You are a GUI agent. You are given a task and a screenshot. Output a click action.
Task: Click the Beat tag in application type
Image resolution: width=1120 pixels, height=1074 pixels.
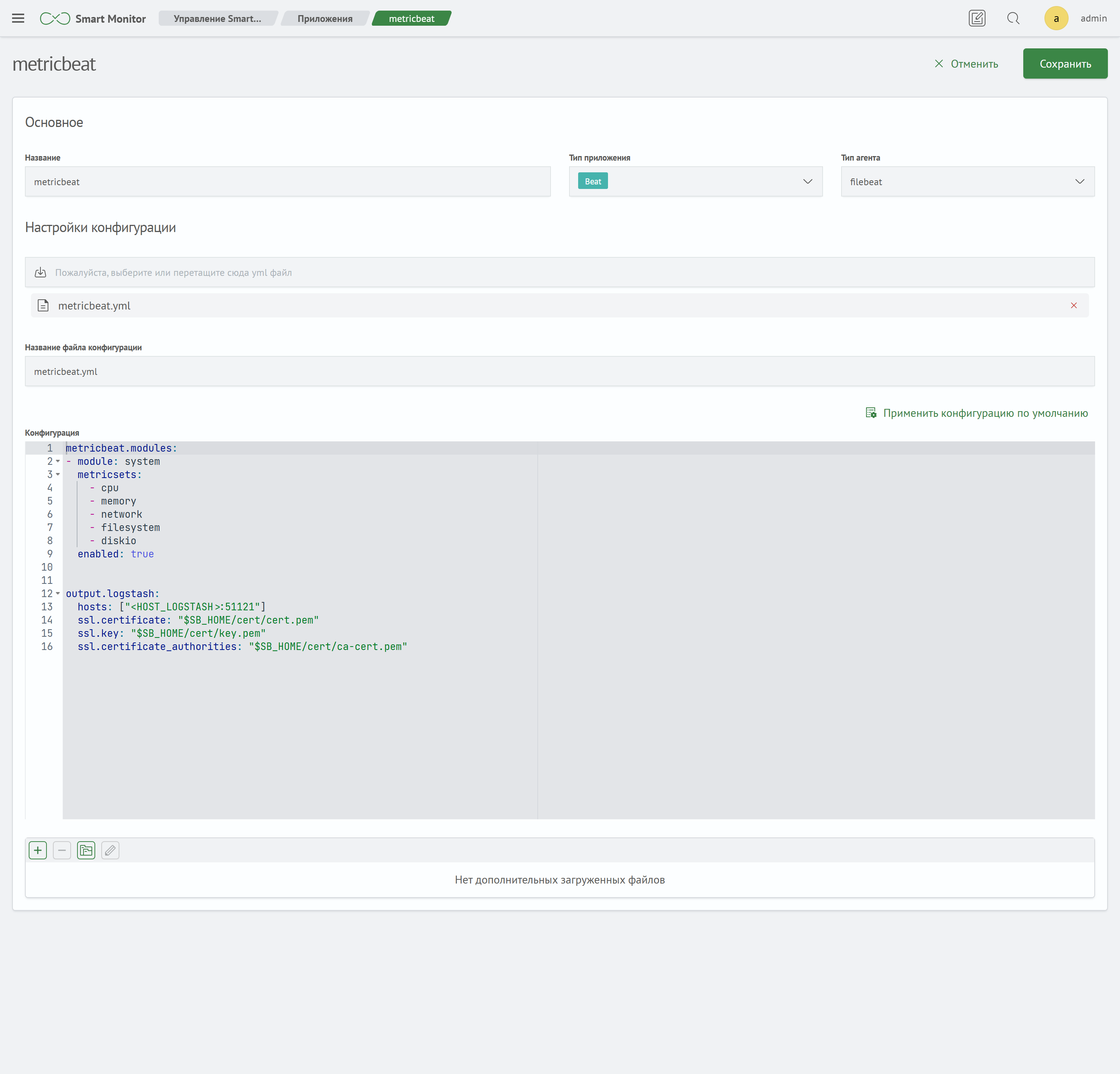(592, 181)
